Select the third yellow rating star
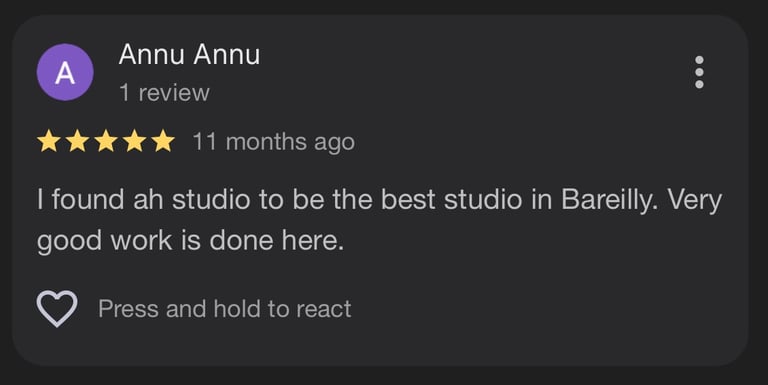 (x=106, y=142)
